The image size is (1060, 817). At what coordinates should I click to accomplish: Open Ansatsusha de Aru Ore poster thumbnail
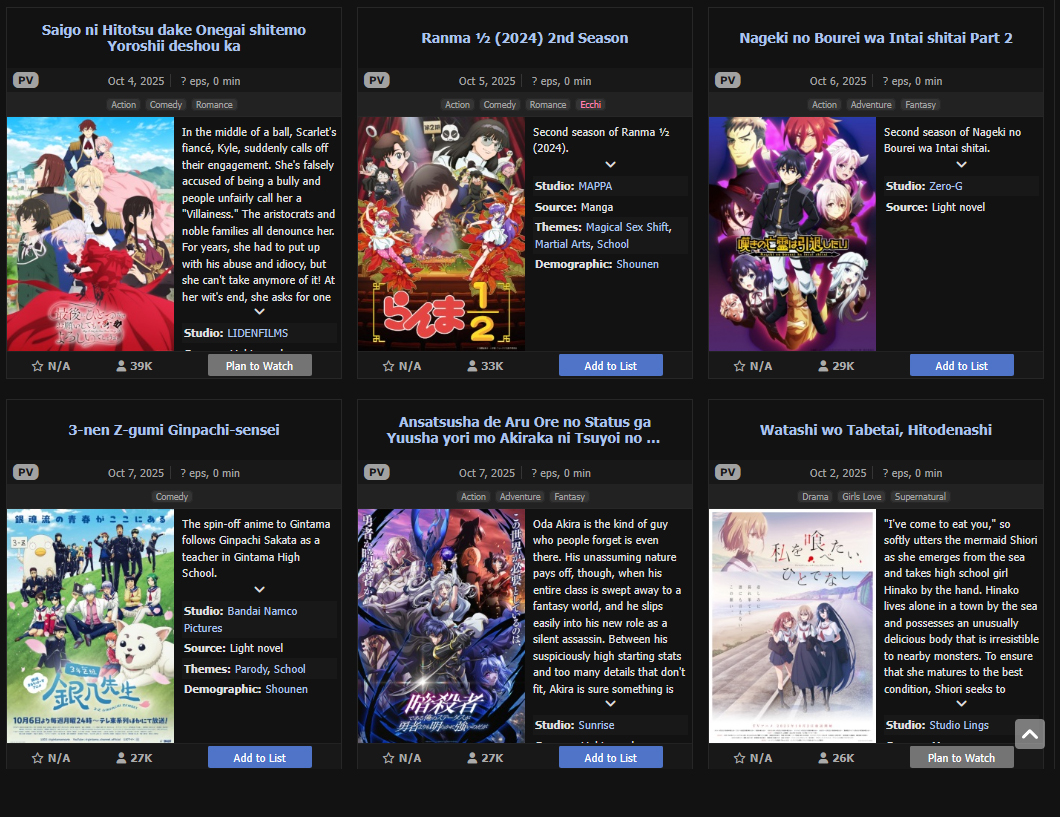[x=441, y=626]
